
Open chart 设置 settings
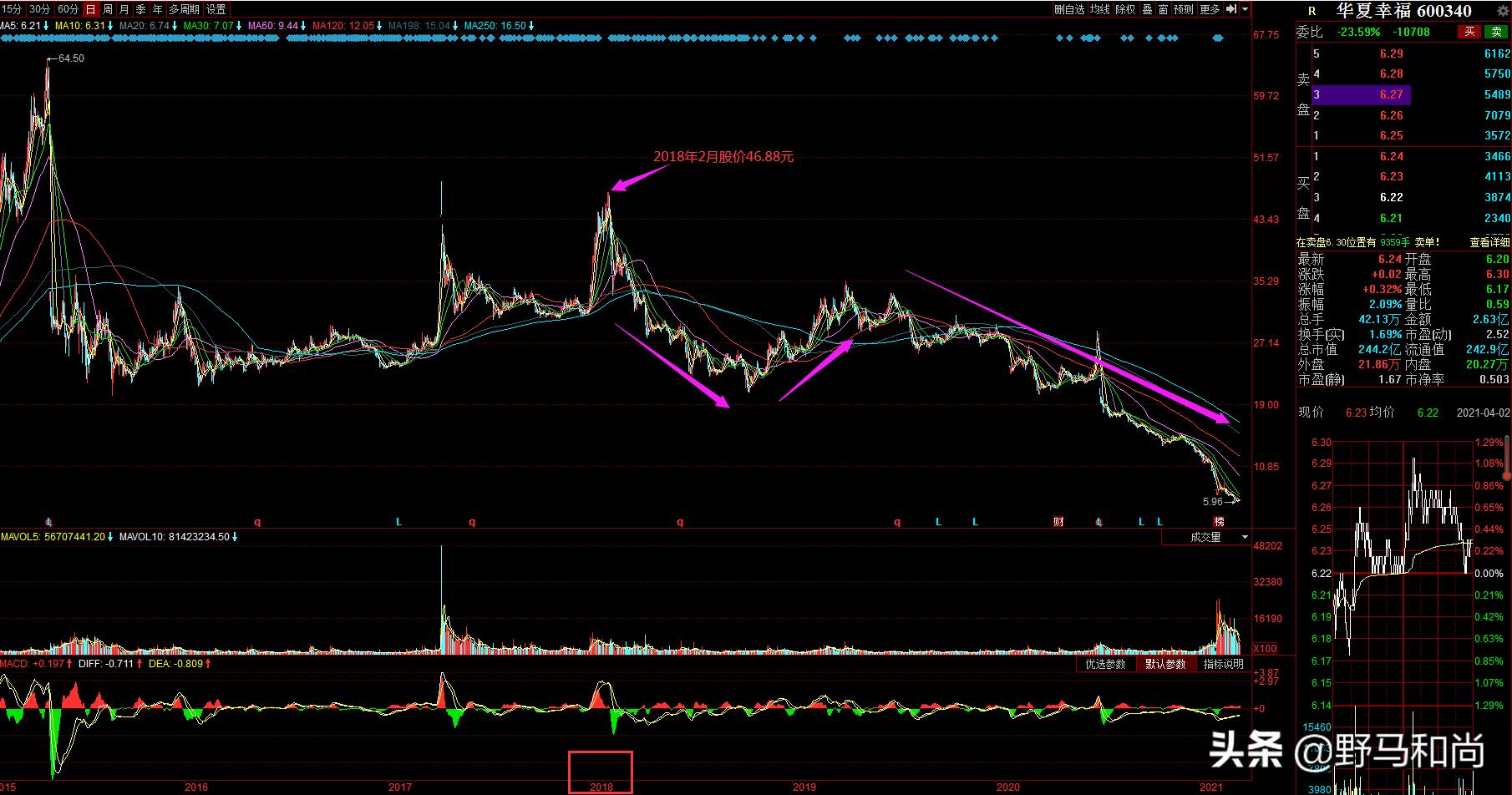pos(216,10)
